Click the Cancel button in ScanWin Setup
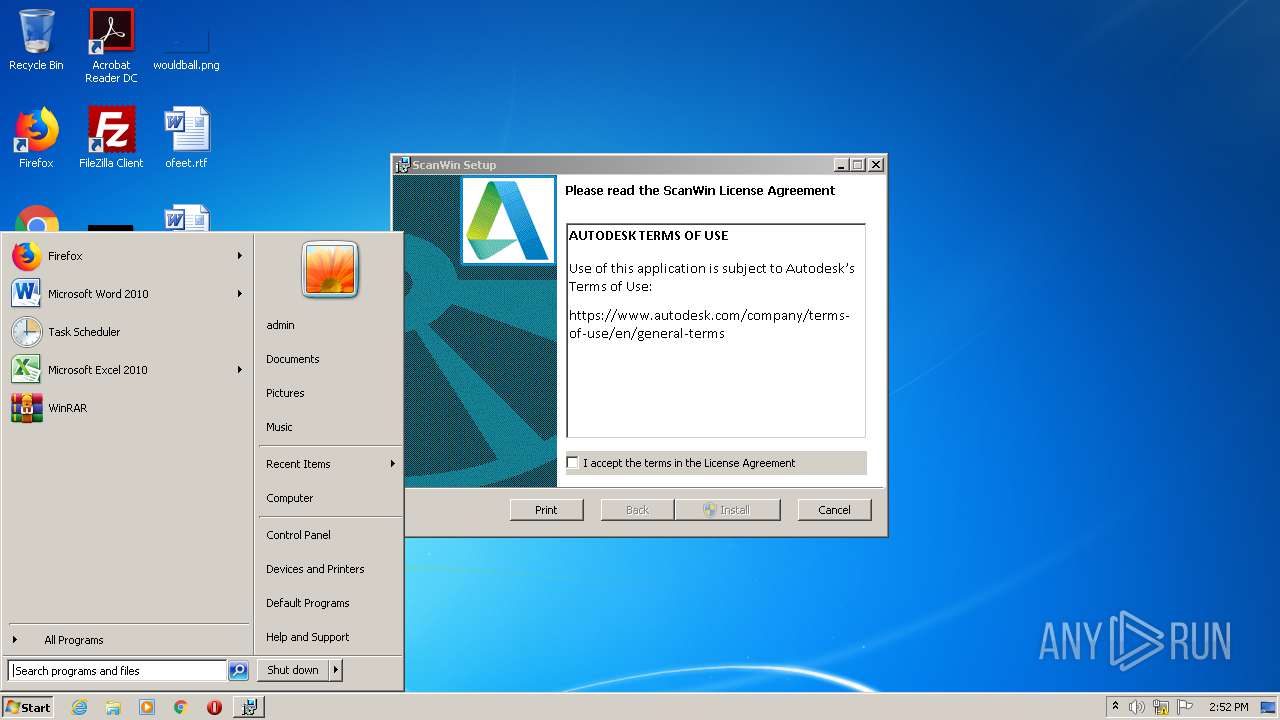This screenshot has width=1280, height=720. pos(834,510)
